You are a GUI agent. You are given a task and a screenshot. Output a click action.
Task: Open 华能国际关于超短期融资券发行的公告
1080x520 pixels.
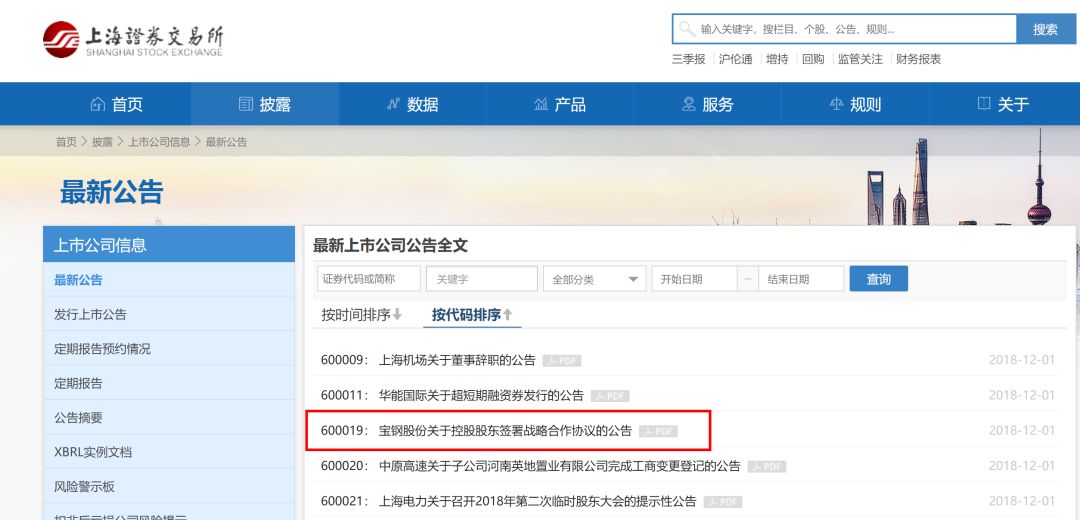[481, 396]
